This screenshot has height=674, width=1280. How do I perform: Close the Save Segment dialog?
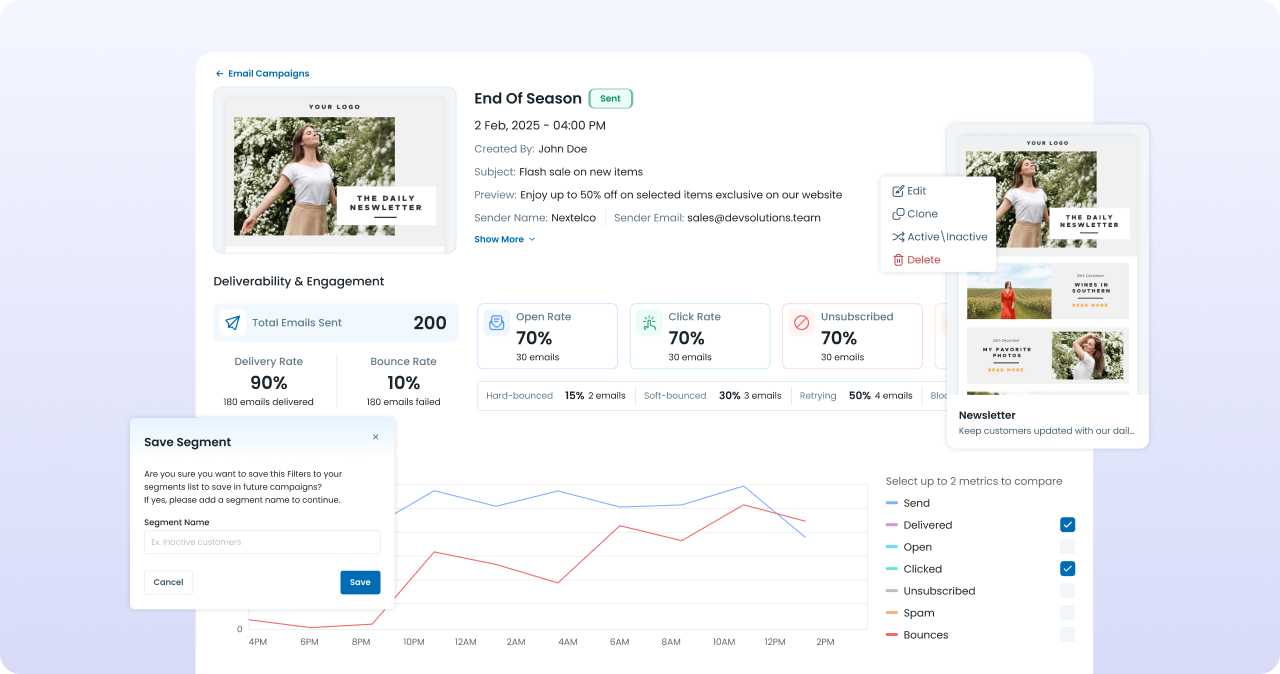pos(376,437)
